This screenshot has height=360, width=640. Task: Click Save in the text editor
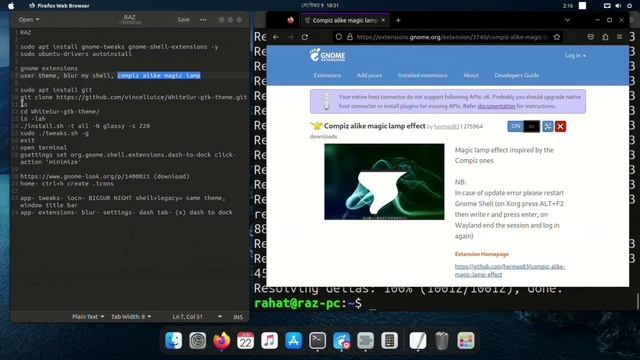pos(183,20)
